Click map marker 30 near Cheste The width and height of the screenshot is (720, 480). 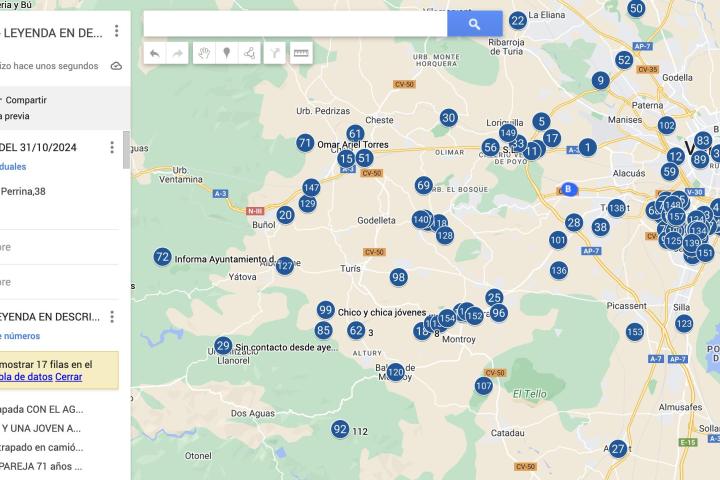[448, 118]
